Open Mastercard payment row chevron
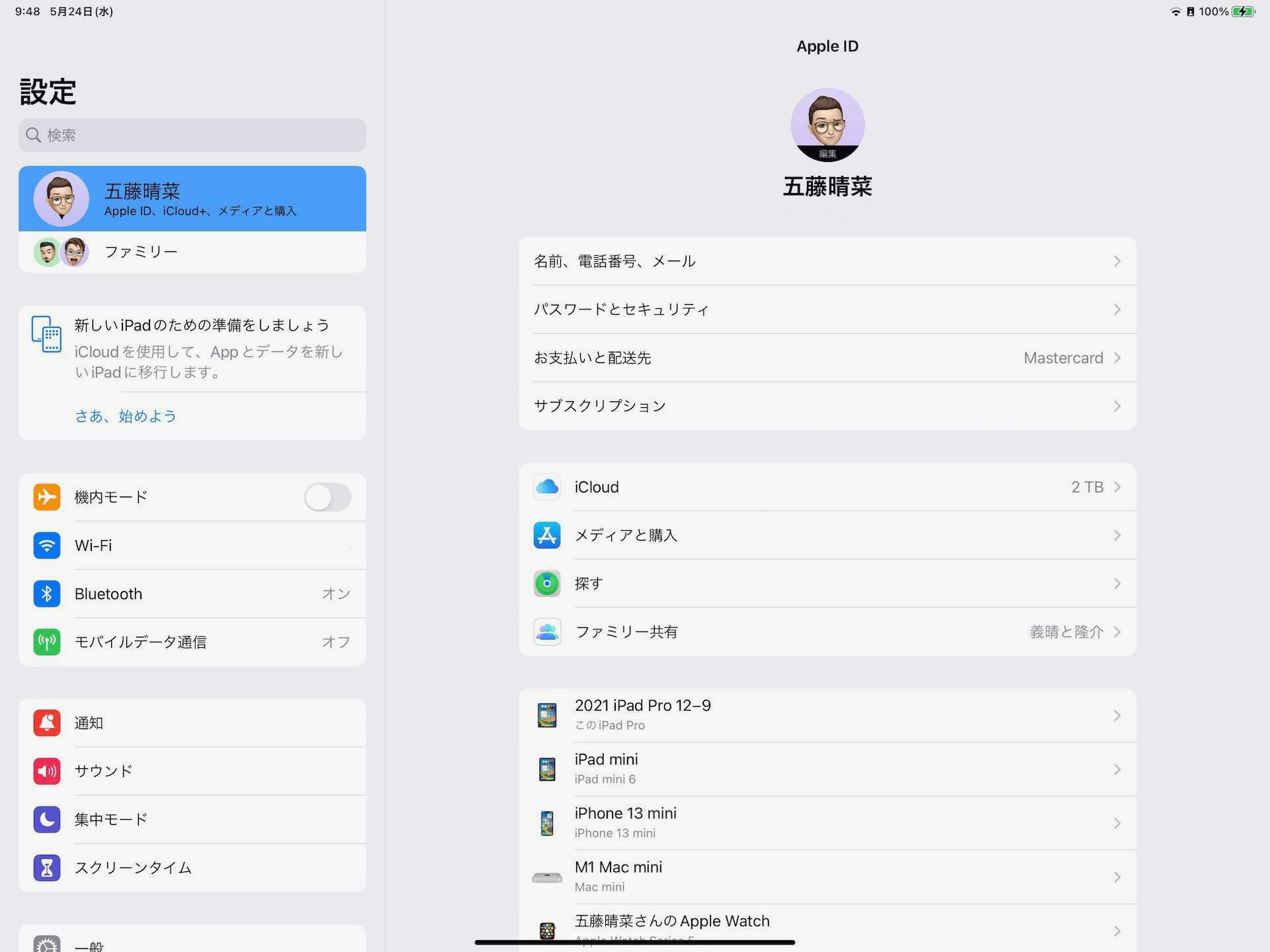The image size is (1270, 952). (x=1117, y=358)
